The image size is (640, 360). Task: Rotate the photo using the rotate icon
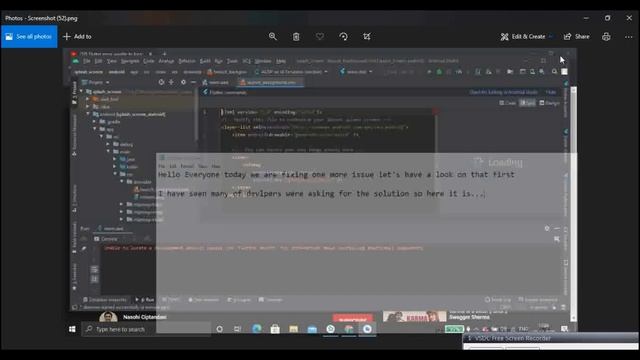[343, 36]
